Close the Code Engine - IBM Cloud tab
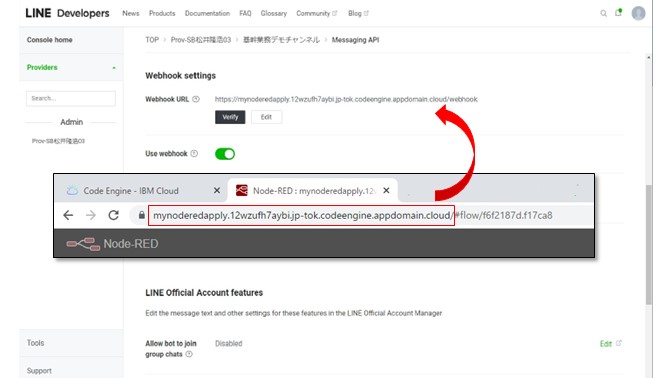672x378 pixels. (217, 190)
